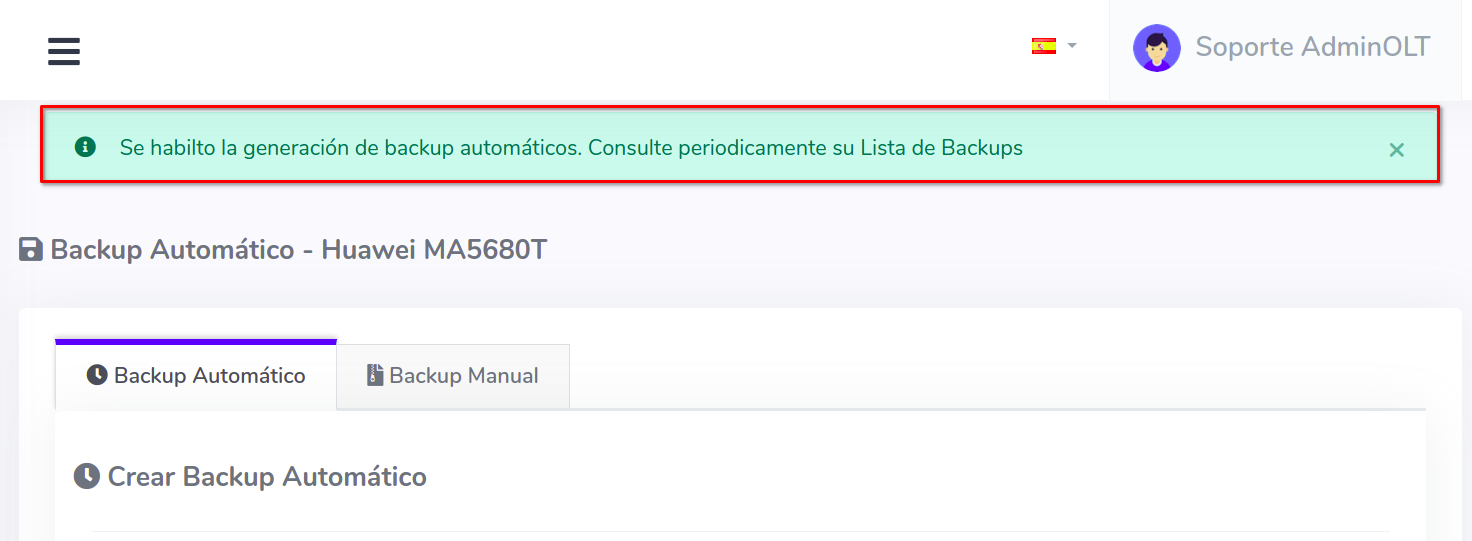Click the floppy disk icon beside page title
Image resolution: width=1472 pixels, height=541 pixels.
coord(31,249)
